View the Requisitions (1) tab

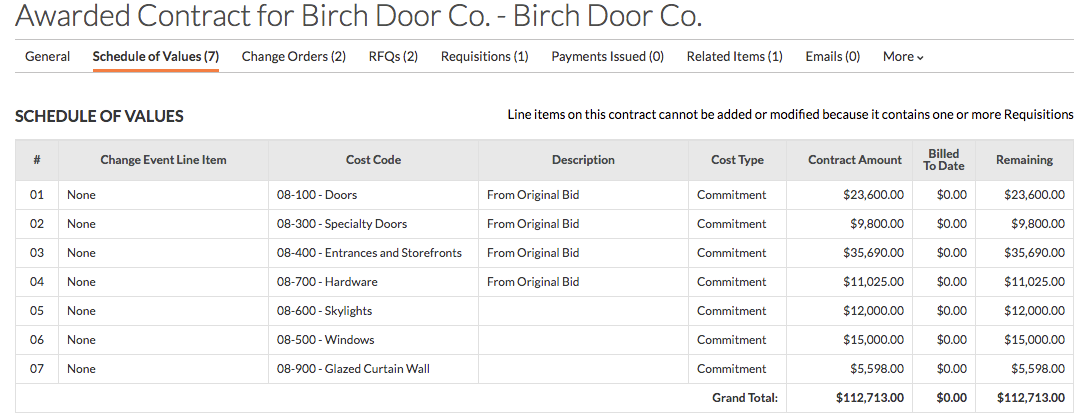point(485,56)
